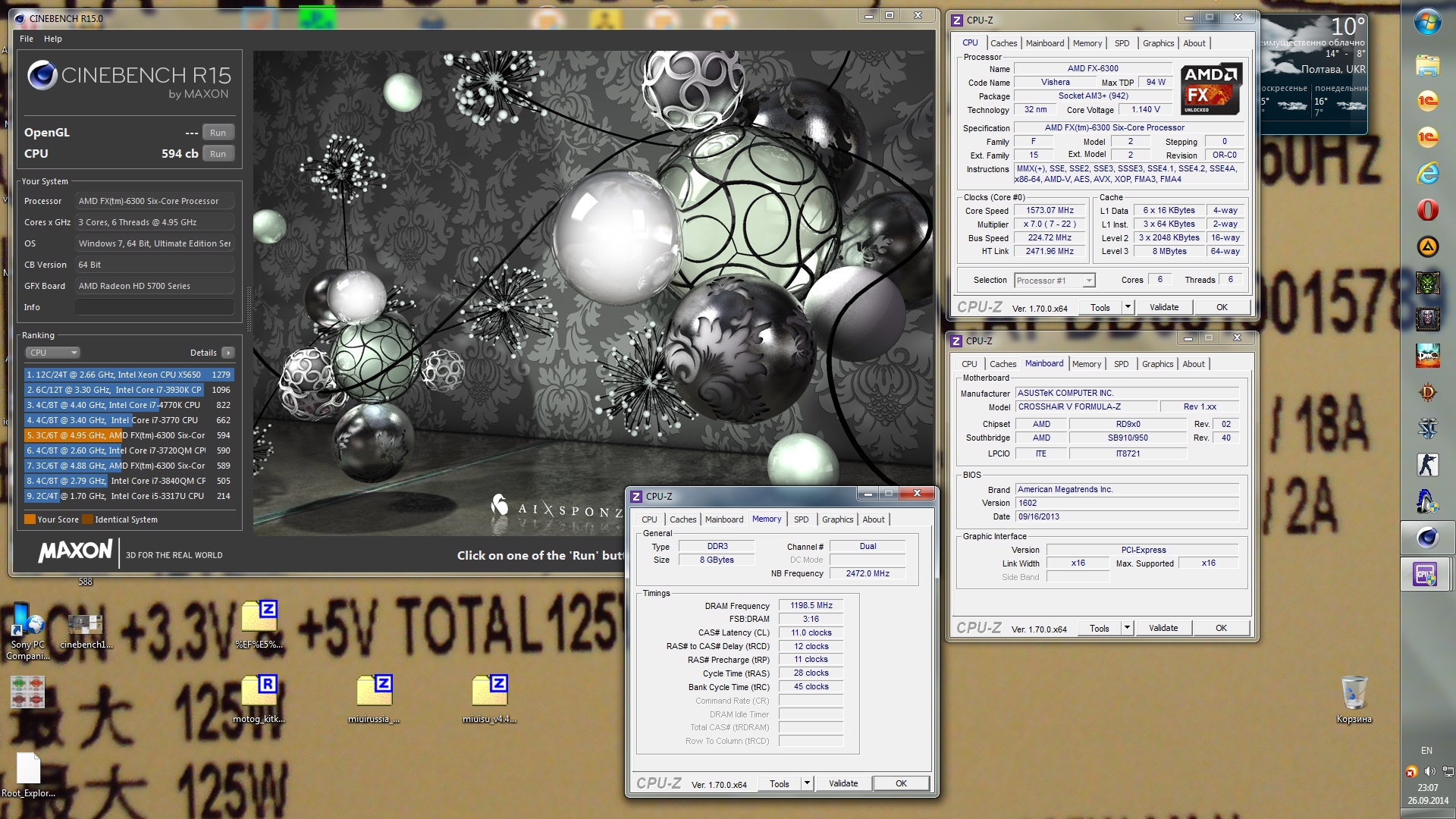1456x819 pixels.
Task: Select ranking row Core i5-3317U
Action: pos(129,496)
